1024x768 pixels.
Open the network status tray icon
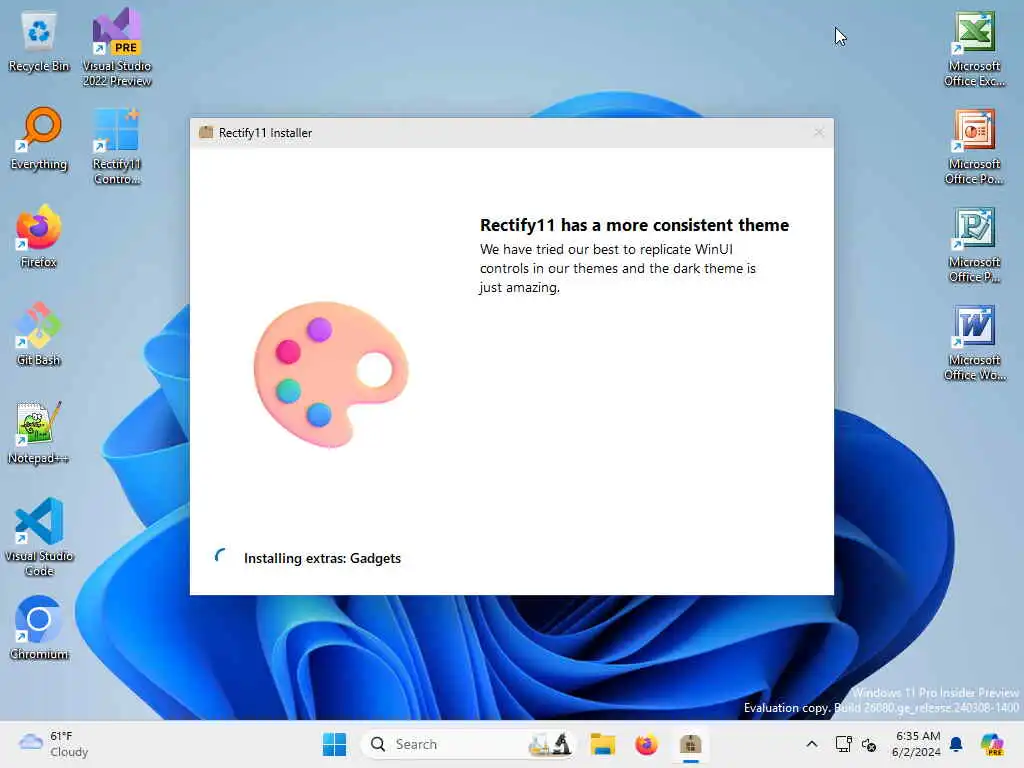[843, 744]
